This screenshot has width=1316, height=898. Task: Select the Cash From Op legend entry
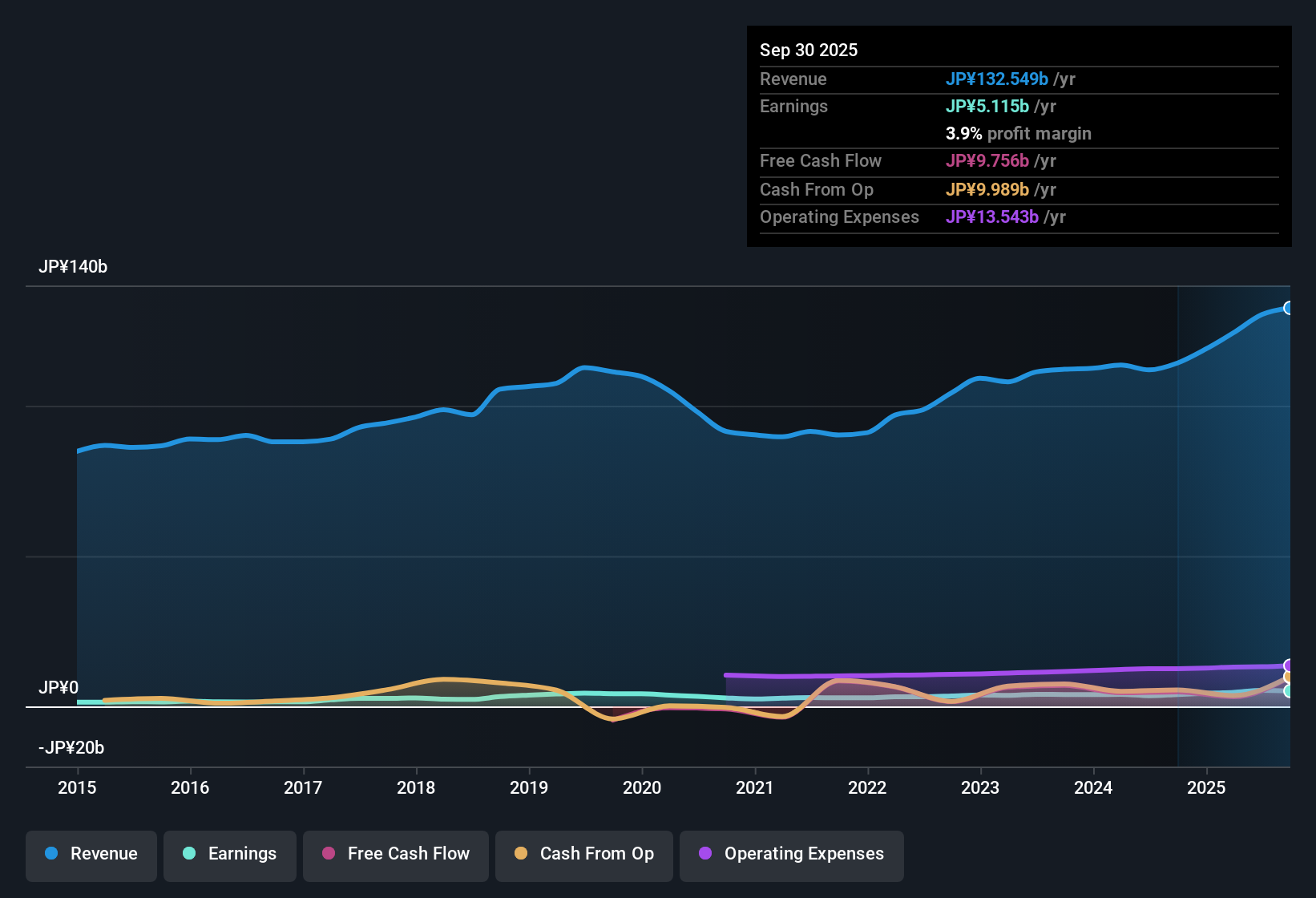[583, 854]
